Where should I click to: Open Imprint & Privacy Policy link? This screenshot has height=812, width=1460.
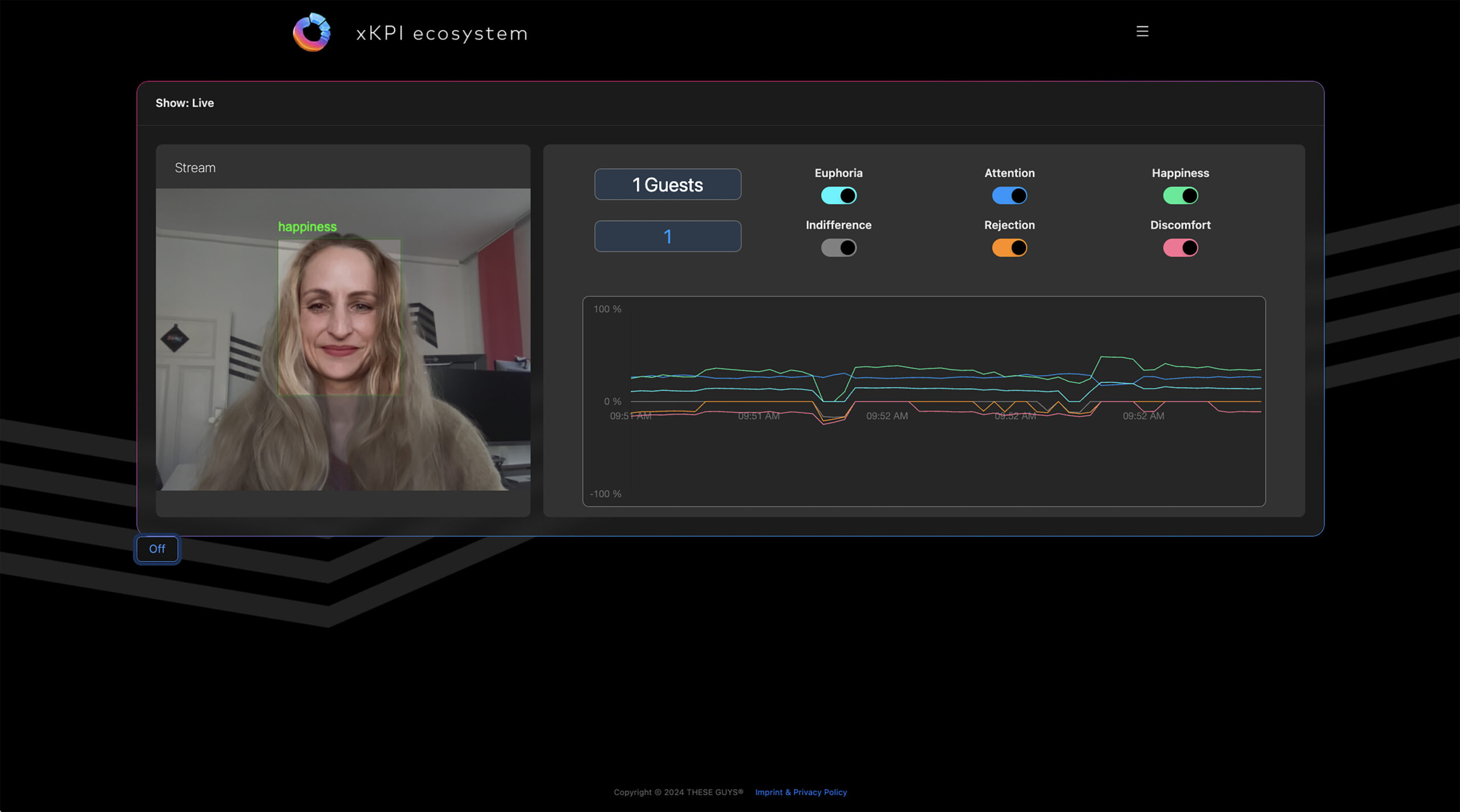click(x=801, y=792)
